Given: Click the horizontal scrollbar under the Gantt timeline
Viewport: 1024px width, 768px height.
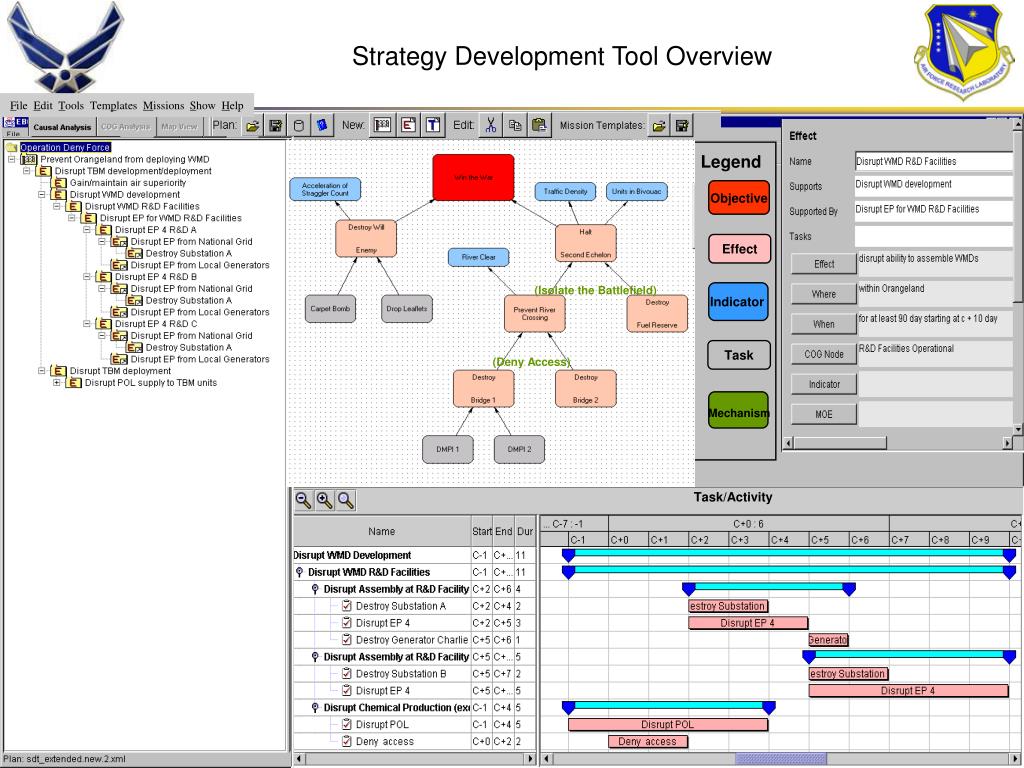Looking at the screenshot, I should pos(780,759).
